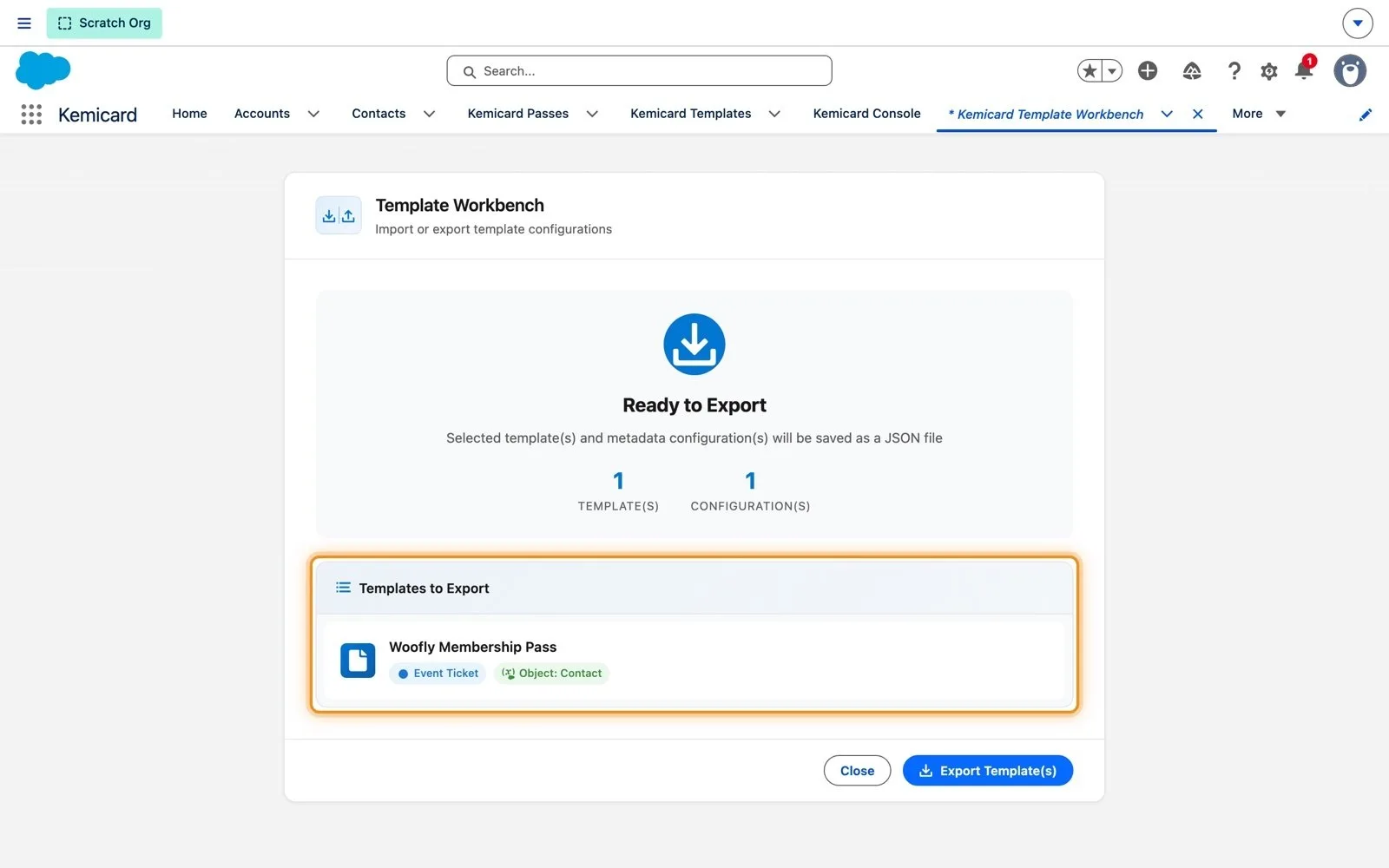Edit navigation with pencil icon
Screen dimensions: 1389x868
pos(1366,115)
